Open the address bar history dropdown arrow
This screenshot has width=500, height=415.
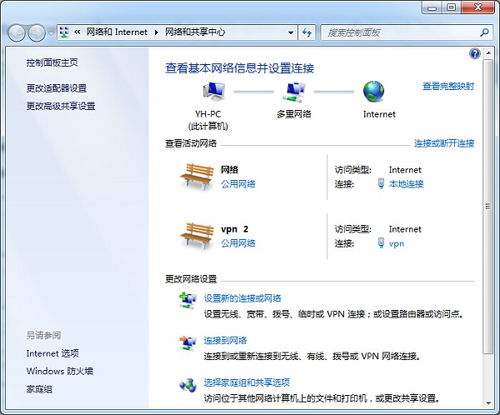[x=291, y=33]
